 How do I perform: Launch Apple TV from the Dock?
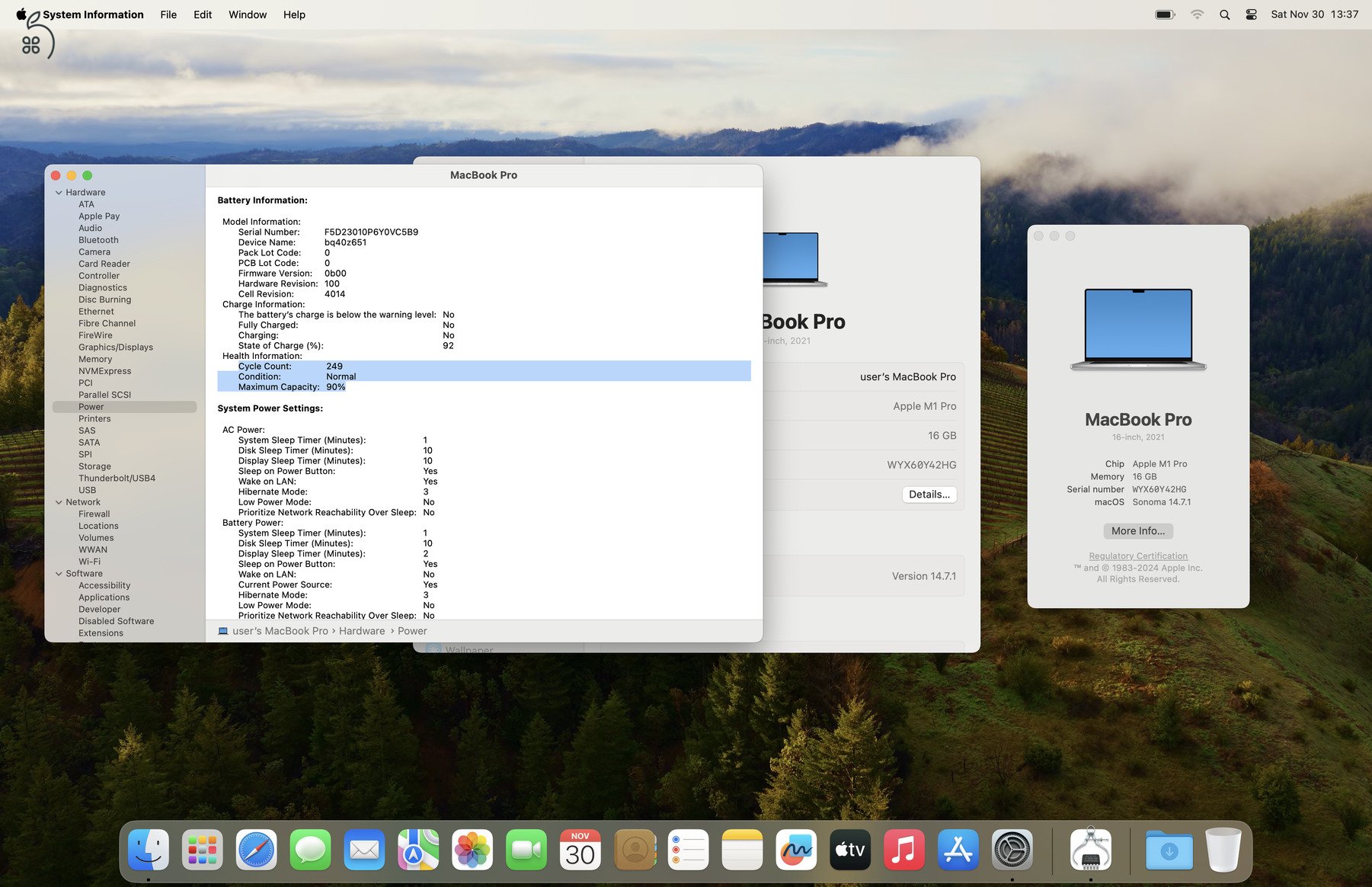[850, 850]
